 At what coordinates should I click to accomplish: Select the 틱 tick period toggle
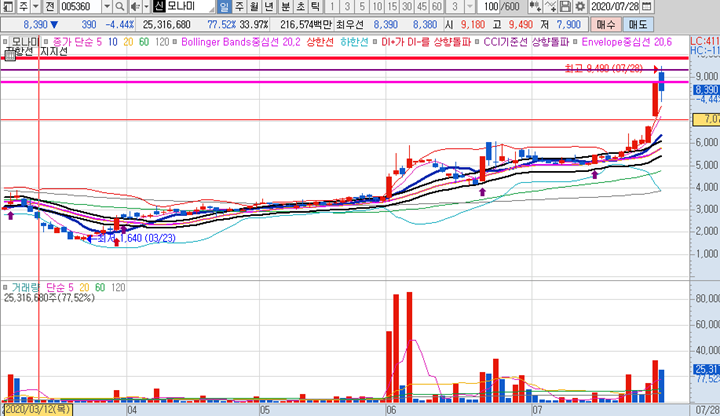click(x=315, y=6)
